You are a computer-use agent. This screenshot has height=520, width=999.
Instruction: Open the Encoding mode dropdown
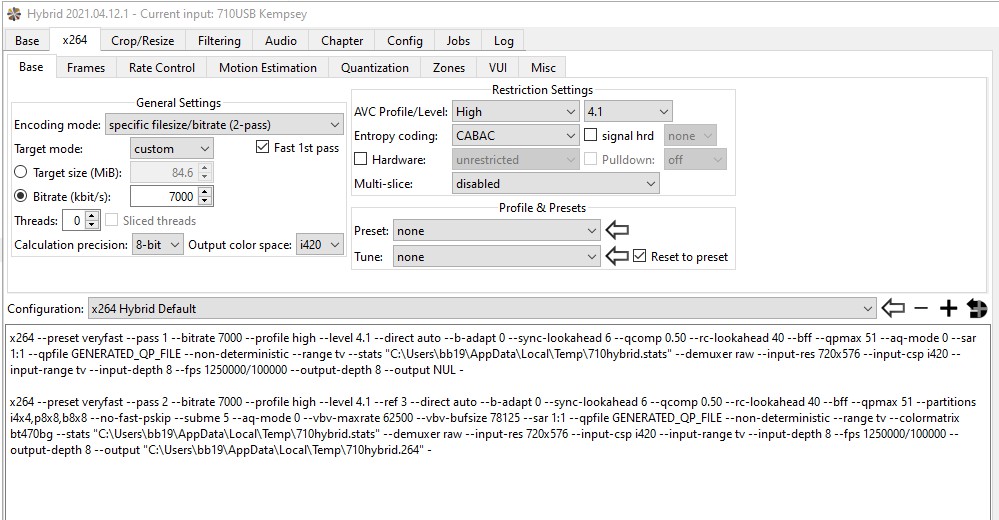(x=224, y=125)
